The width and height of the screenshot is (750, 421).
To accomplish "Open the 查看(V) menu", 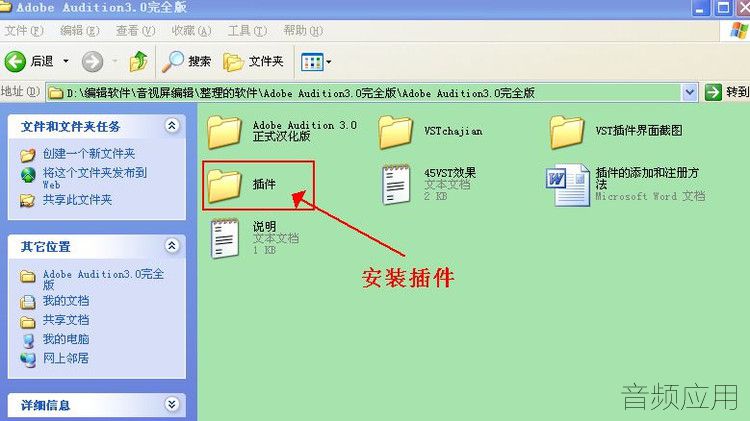I will coord(135,31).
